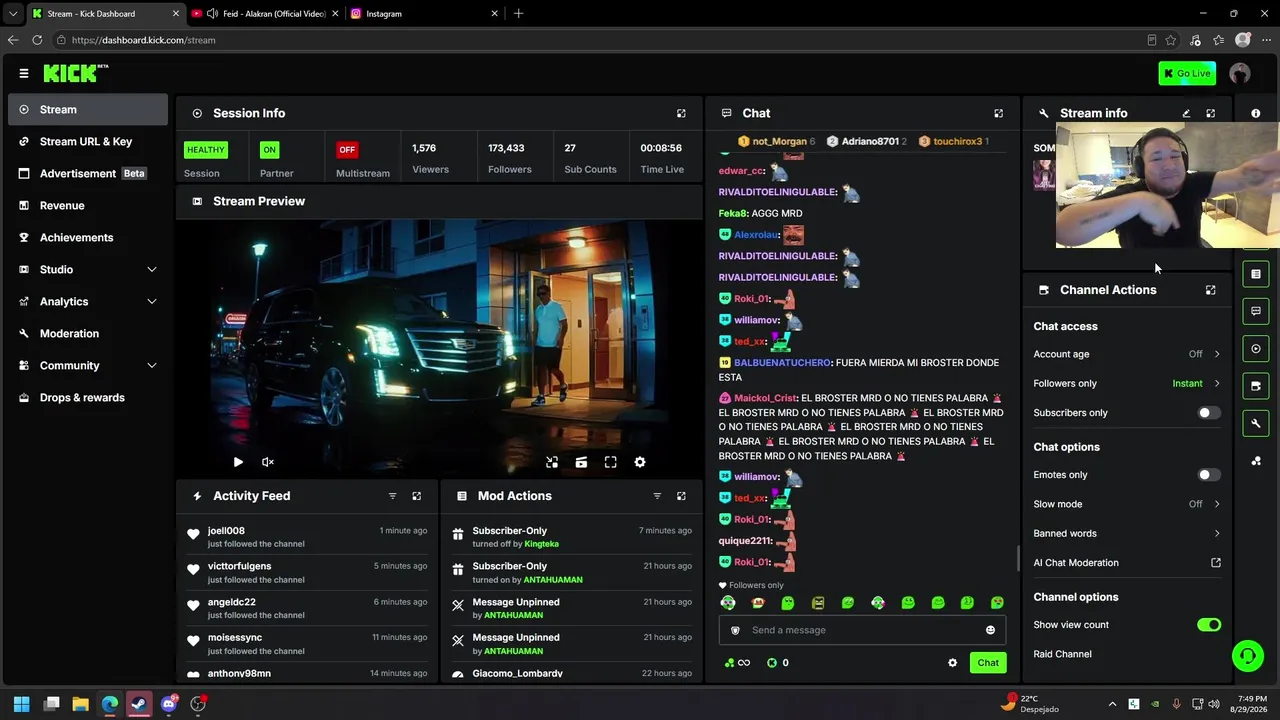Open AI Chat Moderation link
1280x720 pixels.
pyautogui.click(x=1127, y=563)
